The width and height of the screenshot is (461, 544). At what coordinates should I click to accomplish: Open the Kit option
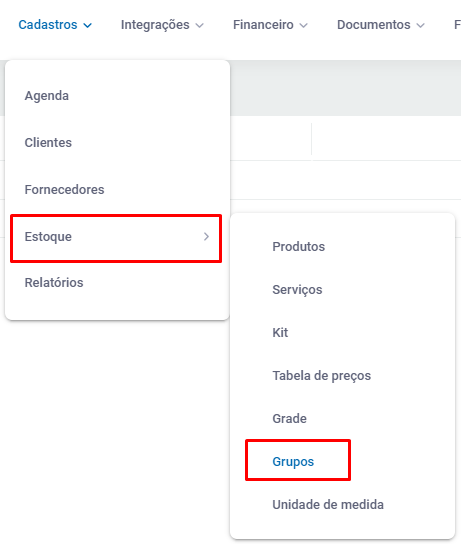[280, 333]
